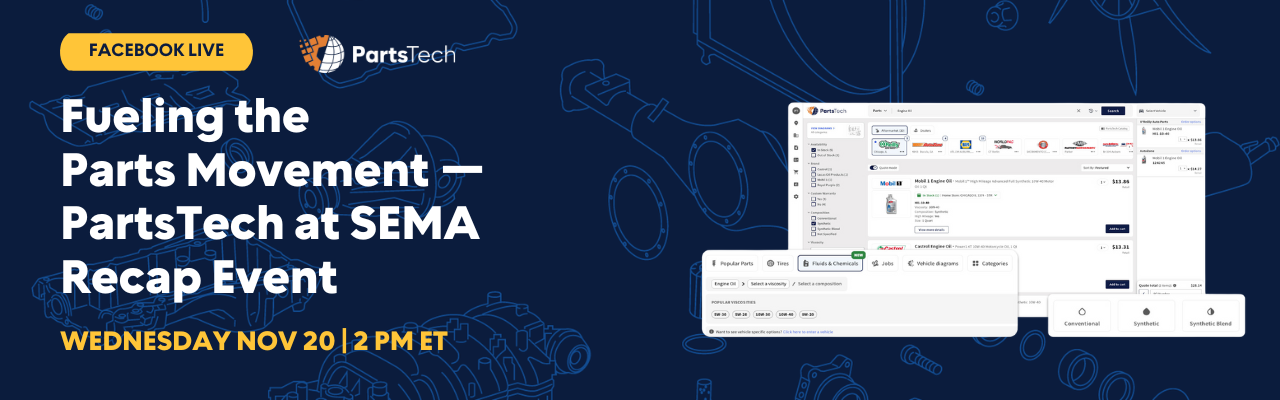Image resolution: width=1280 pixels, height=400 pixels.
Task: Select the 5W-30 viscosity chip
Action: 720,314
